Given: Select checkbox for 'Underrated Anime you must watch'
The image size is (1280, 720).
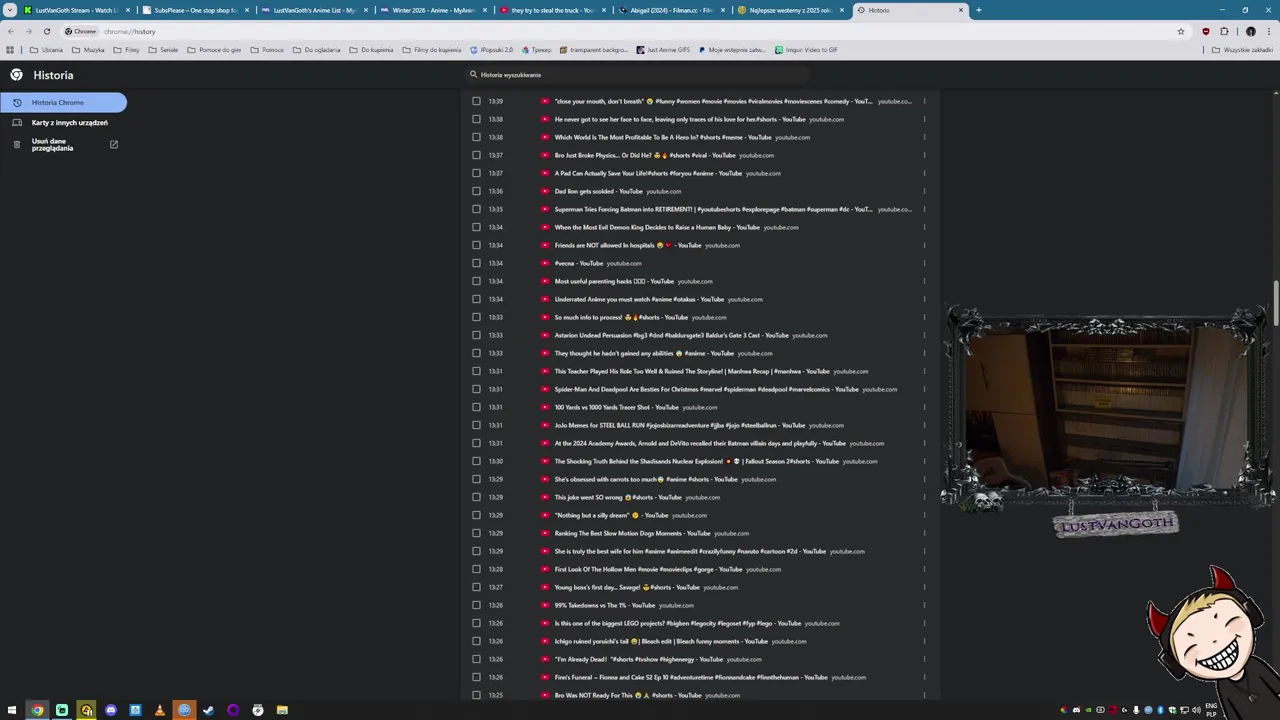Looking at the screenshot, I should pos(476,299).
